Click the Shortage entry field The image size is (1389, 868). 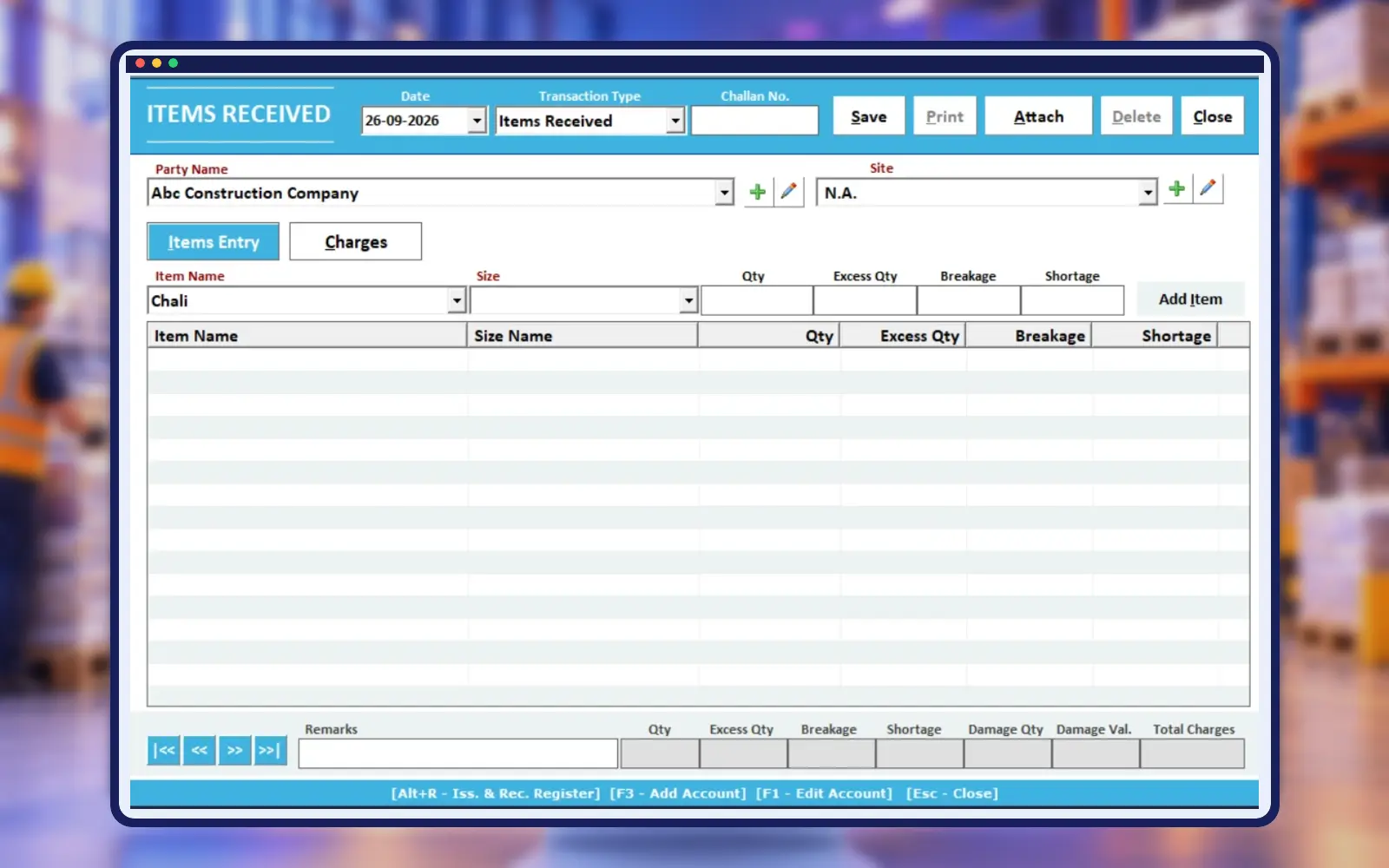click(1072, 300)
